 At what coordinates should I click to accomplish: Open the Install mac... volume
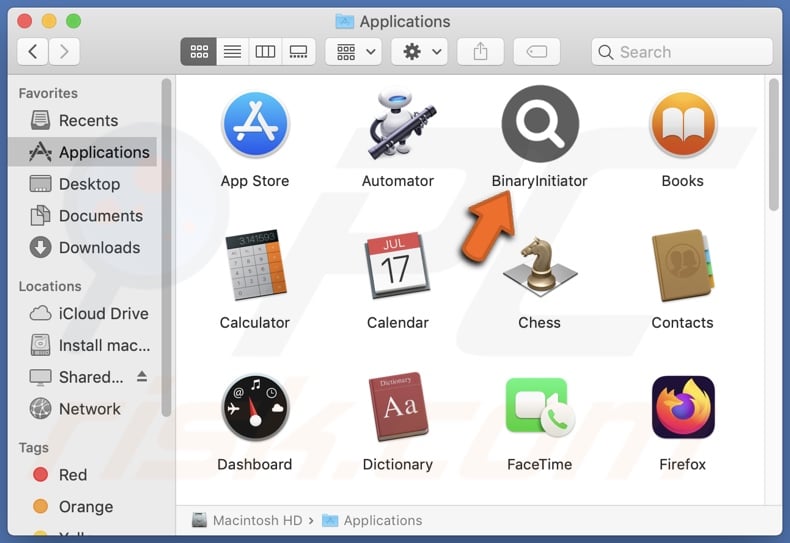pyautogui.click(x=83, y=345)
